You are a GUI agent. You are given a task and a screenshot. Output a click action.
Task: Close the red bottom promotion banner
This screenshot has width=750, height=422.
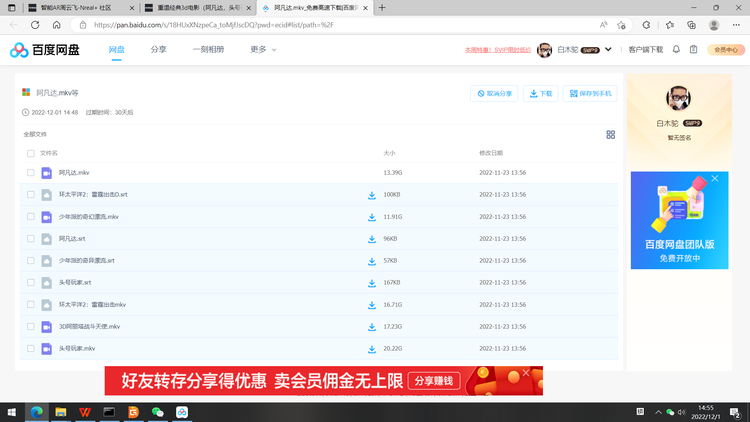[526, 373]
